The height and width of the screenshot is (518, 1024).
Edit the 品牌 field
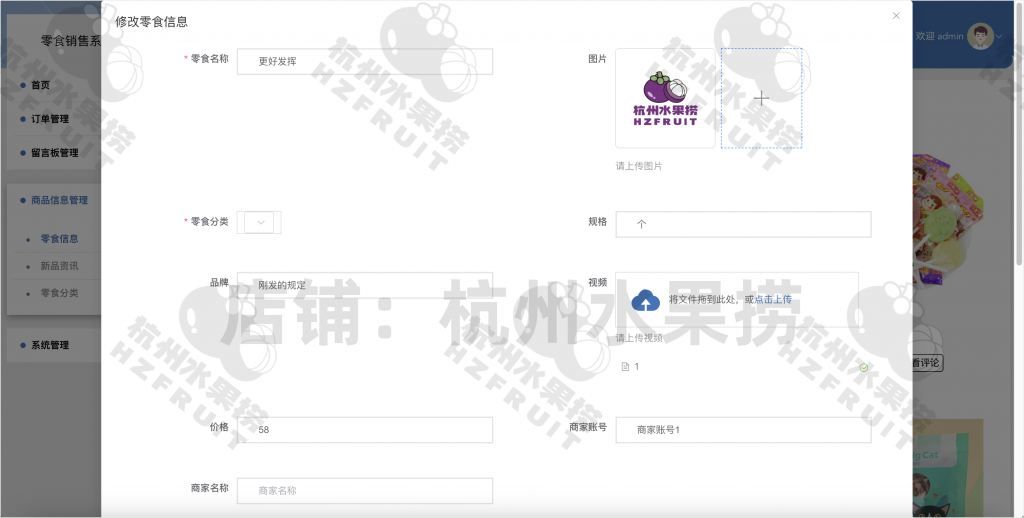pos(364,285)
